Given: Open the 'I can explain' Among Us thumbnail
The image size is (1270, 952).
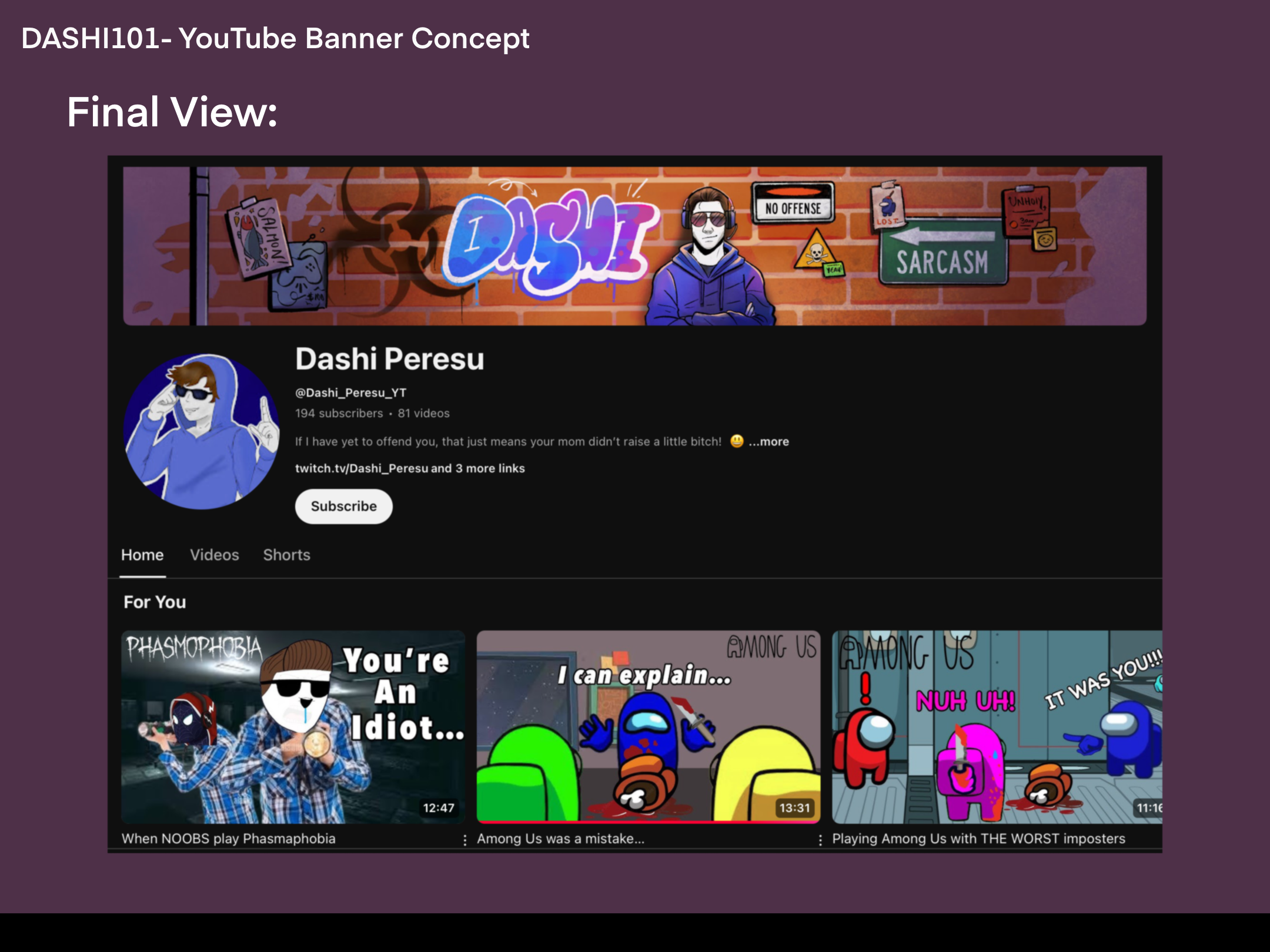Looking at the screenshot, I should tap(648, 727).
